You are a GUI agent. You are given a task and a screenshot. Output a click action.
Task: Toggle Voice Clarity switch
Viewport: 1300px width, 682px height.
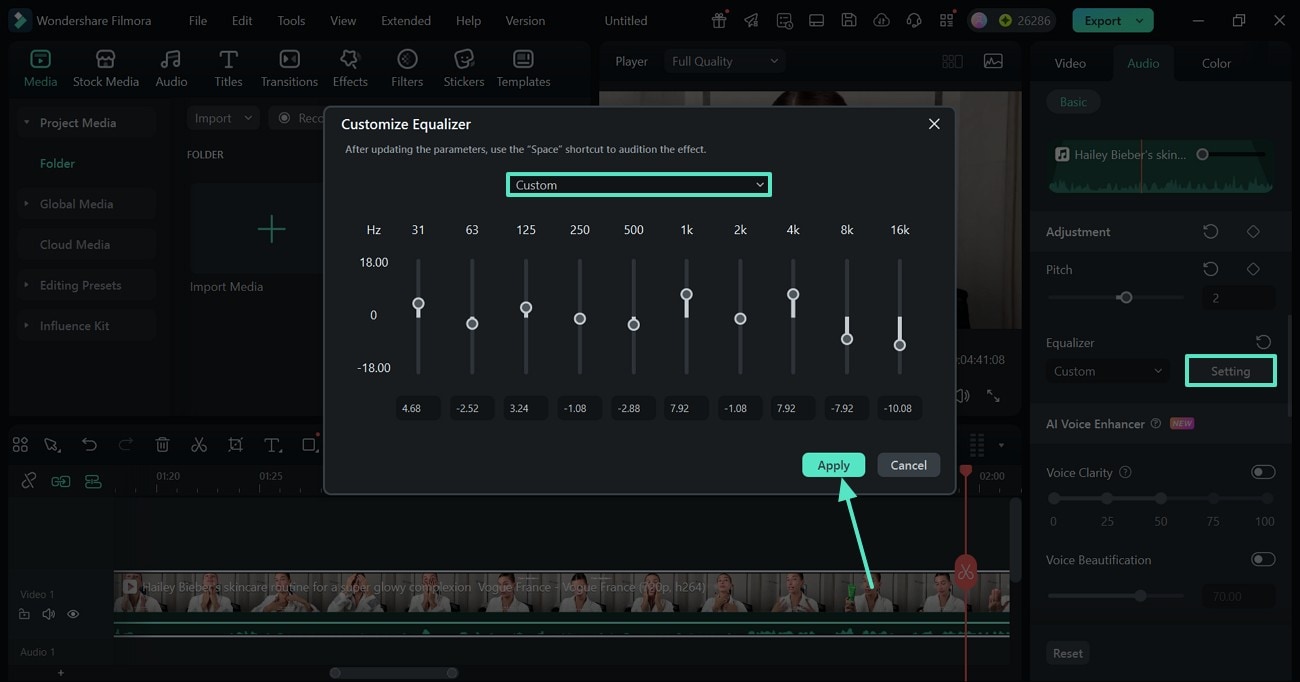pos(1263,472)
